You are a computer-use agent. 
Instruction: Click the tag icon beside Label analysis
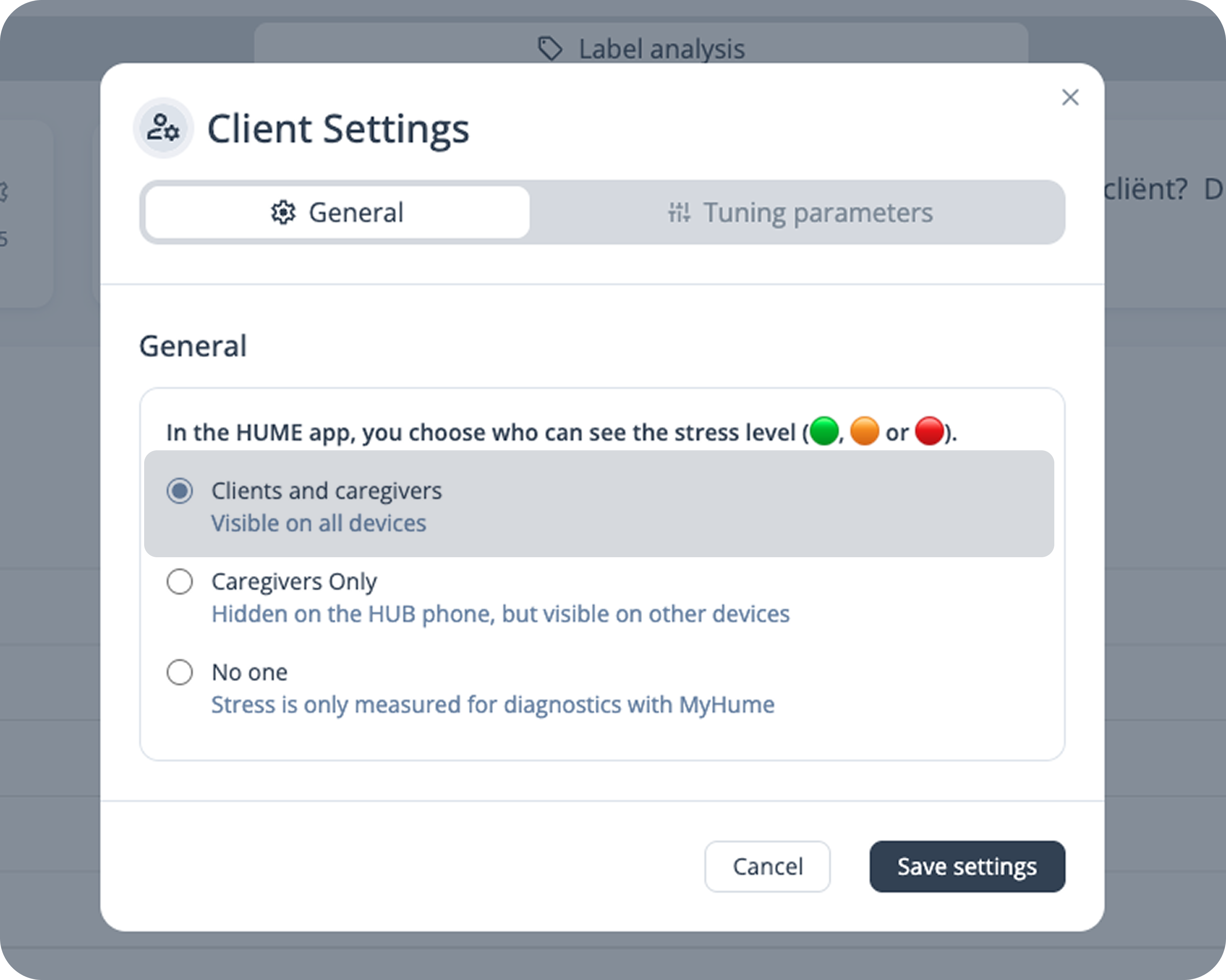pyautogui.click(x=550, y=49)
